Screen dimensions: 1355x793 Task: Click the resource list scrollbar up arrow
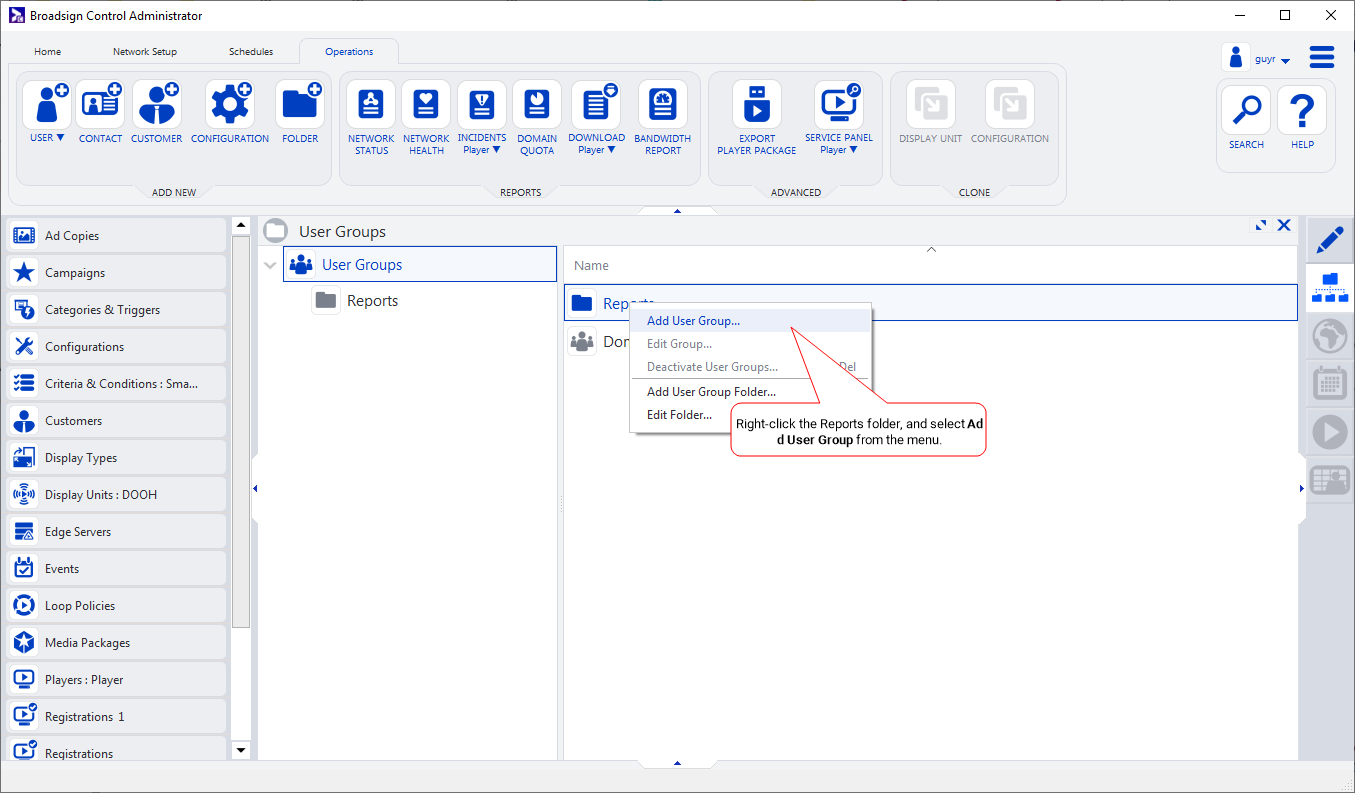click(240, 226)
